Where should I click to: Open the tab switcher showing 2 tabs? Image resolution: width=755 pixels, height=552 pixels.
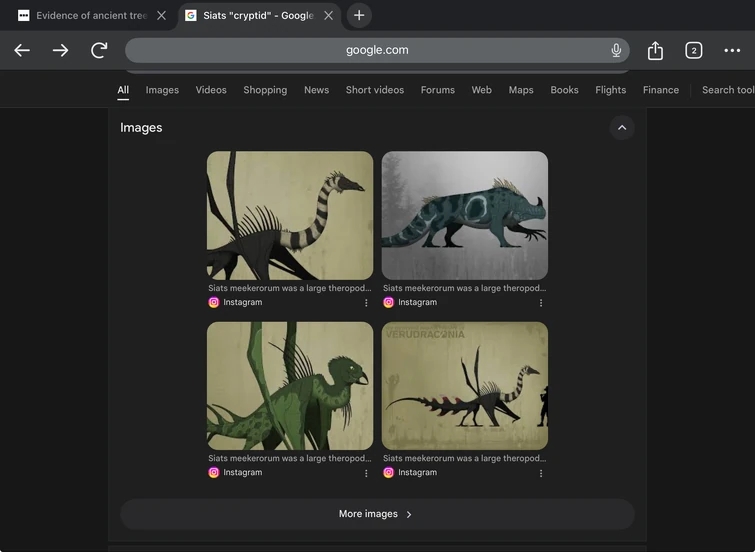point(693,50)
